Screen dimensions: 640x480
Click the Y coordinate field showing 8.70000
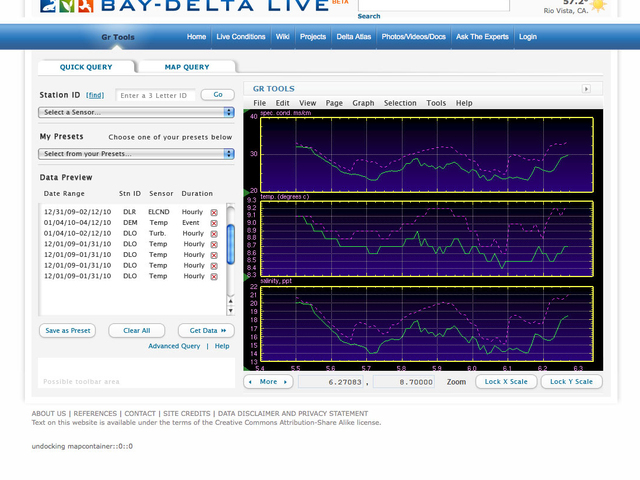(x=404, y=382)
